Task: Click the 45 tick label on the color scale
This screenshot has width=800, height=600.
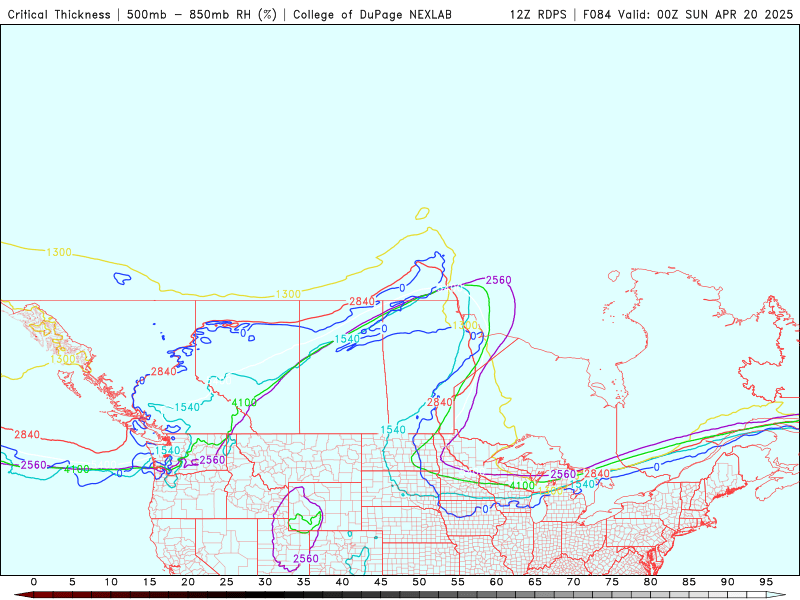Action: pyautogui.click(x=381, y=582)
